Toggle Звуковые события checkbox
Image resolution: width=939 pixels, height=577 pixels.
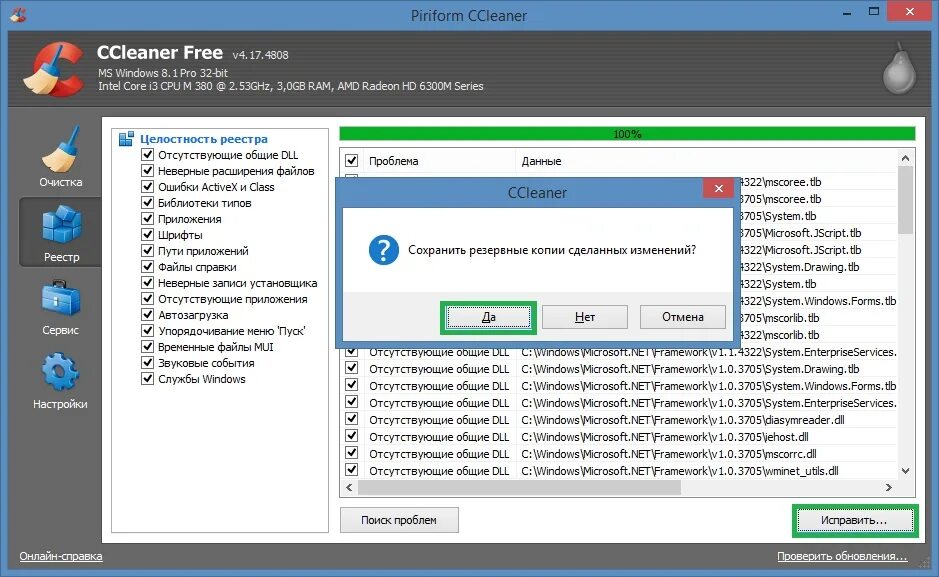tap(147, 363)
